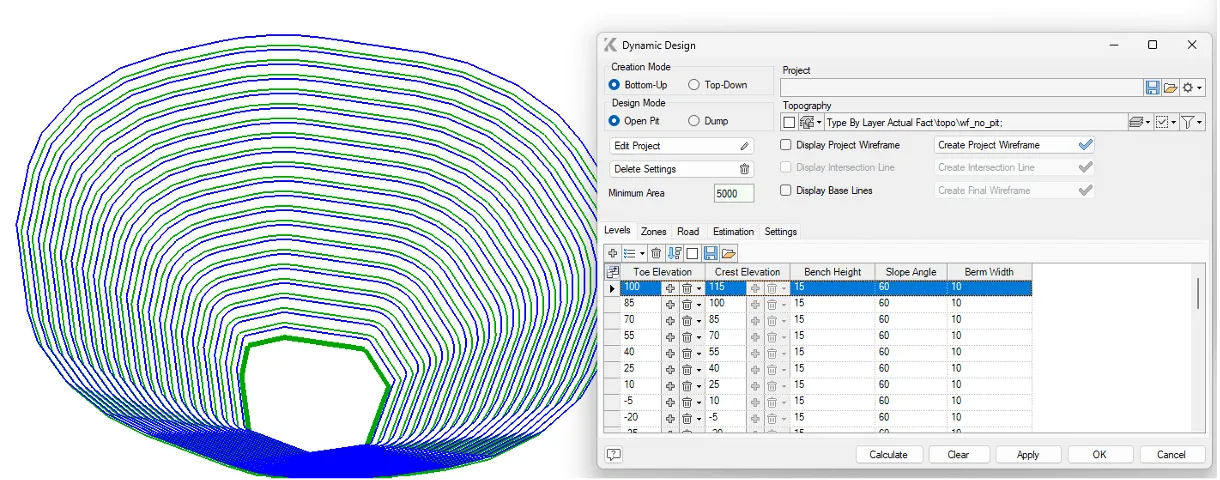
Task: Click Create Project Wireframe button
Action: tap(1014, 145)
